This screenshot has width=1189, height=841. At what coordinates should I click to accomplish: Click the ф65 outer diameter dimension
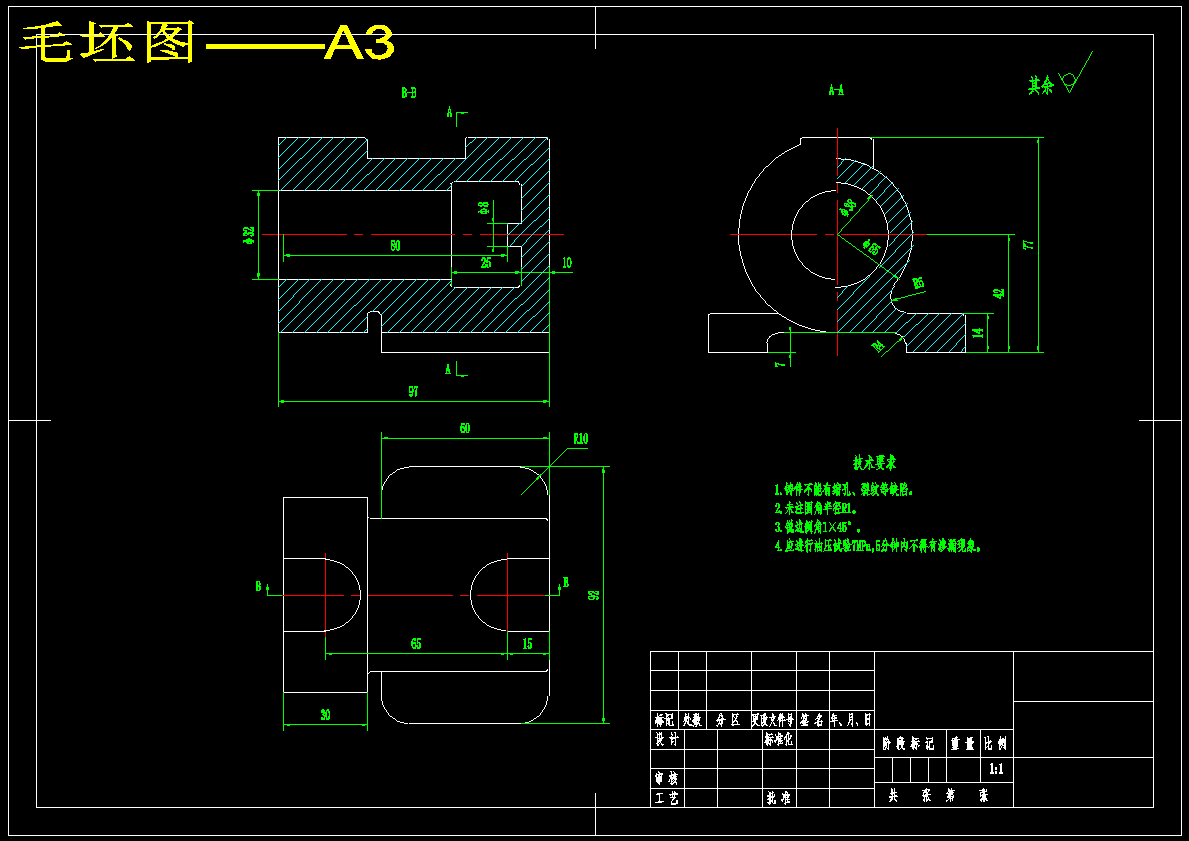pyautogui.click(x=871, y=247)
